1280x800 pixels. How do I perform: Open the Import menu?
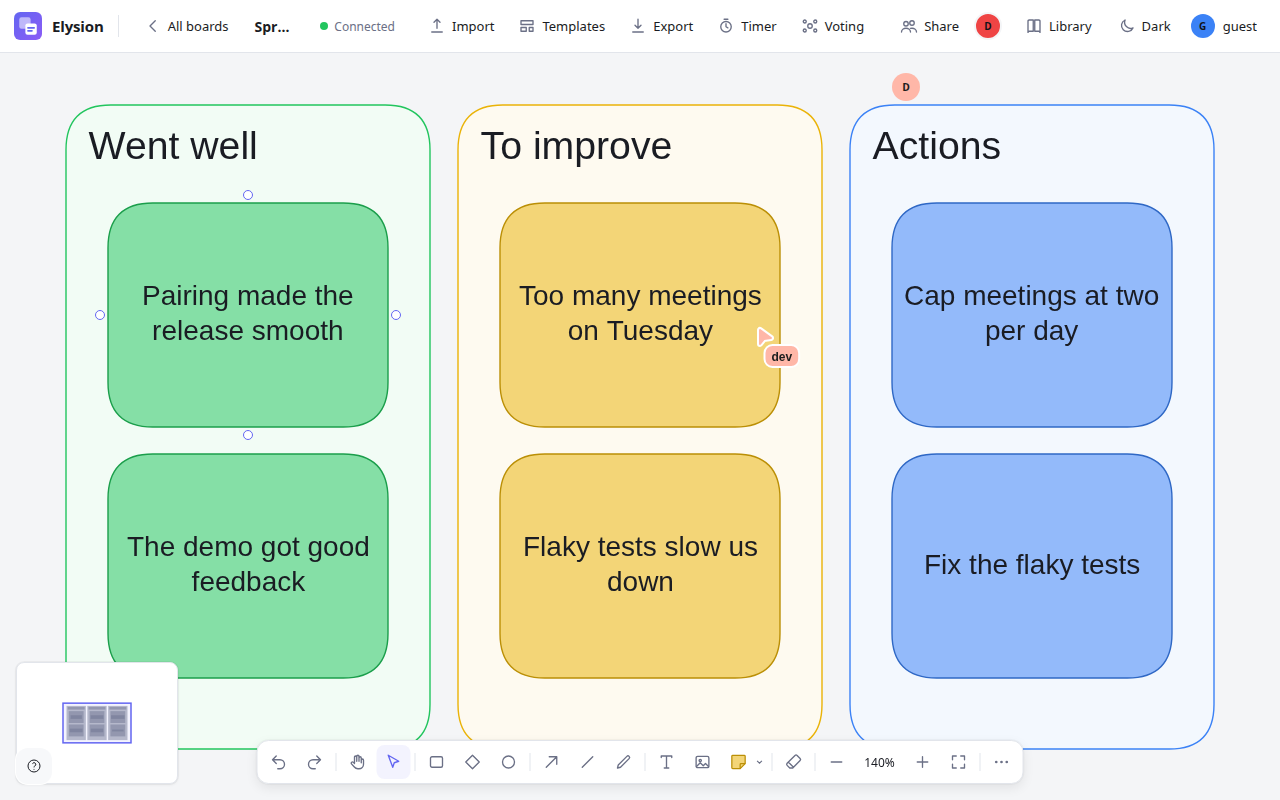pos(462,26)
